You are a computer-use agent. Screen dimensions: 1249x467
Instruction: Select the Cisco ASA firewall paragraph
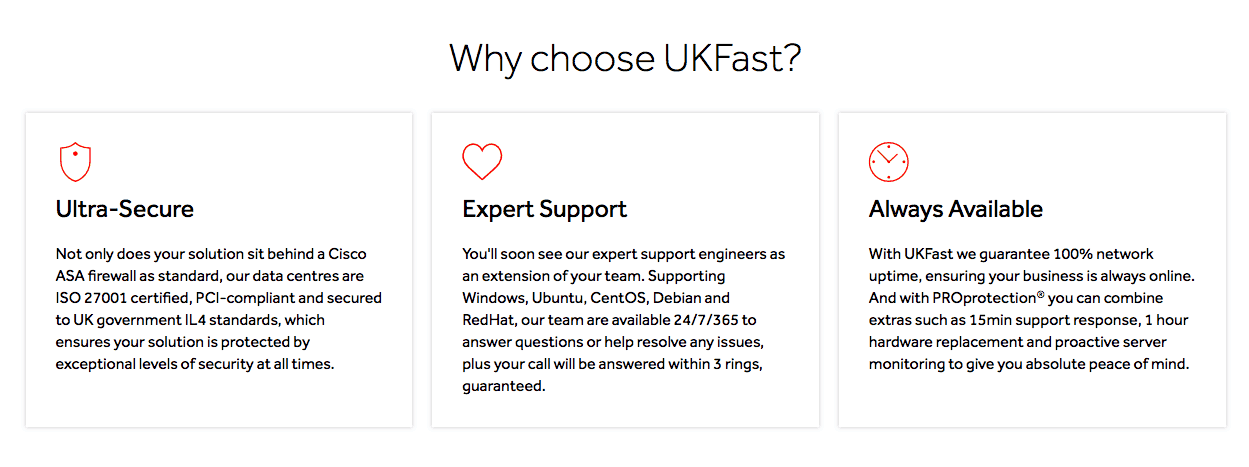click(x=219, y=309)
